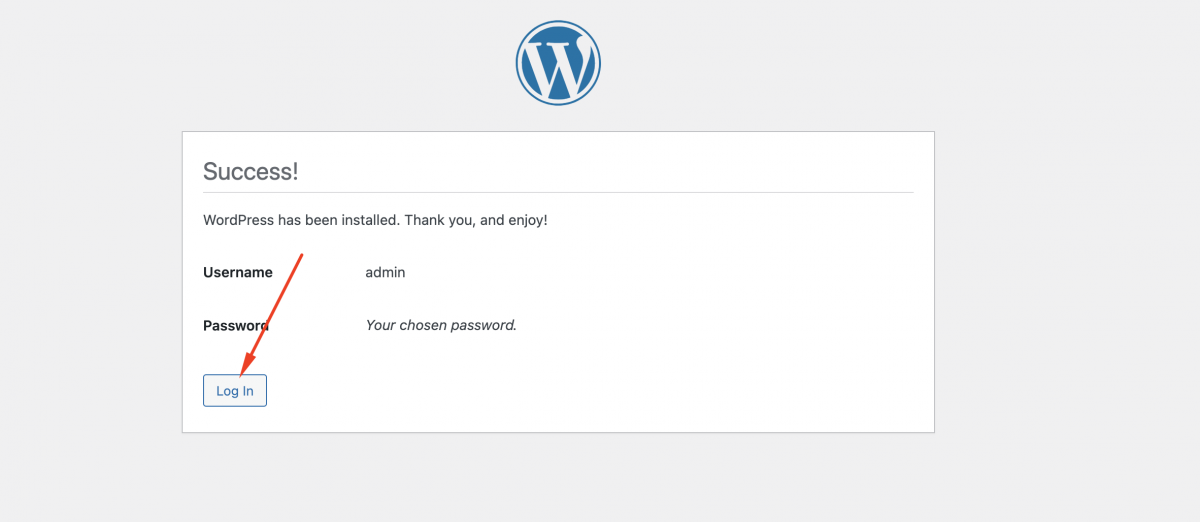Click the Log In button

(x=235, y=391)
